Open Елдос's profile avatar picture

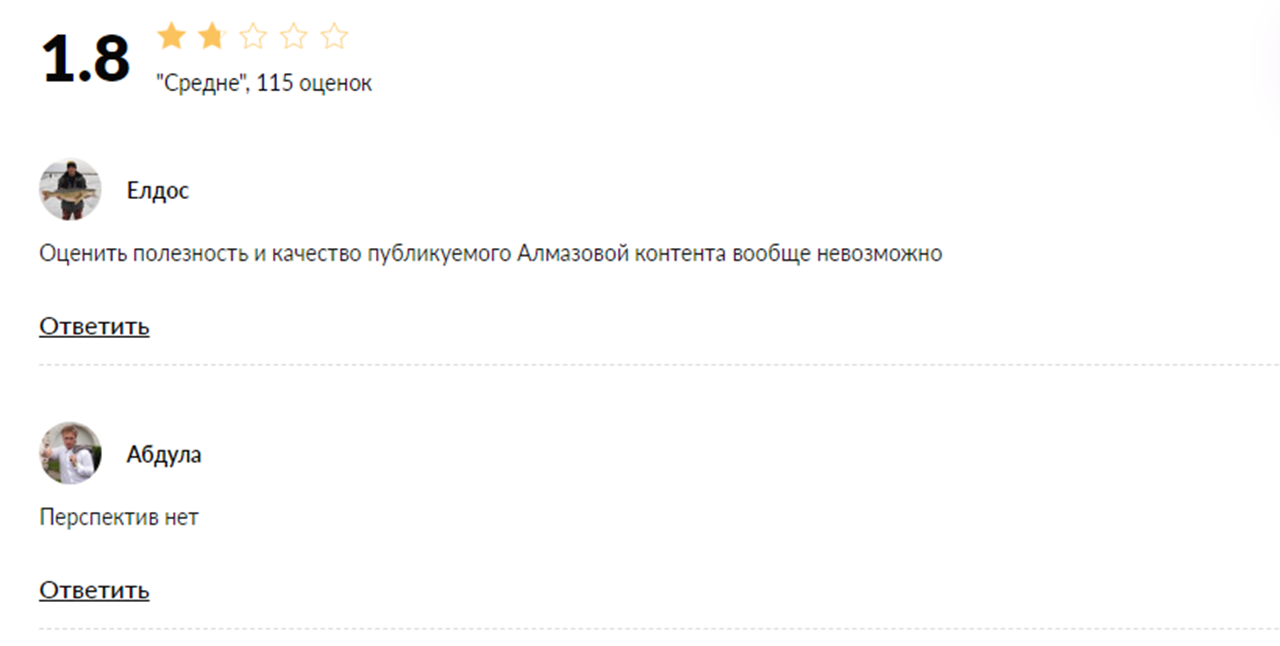[70, 190]
